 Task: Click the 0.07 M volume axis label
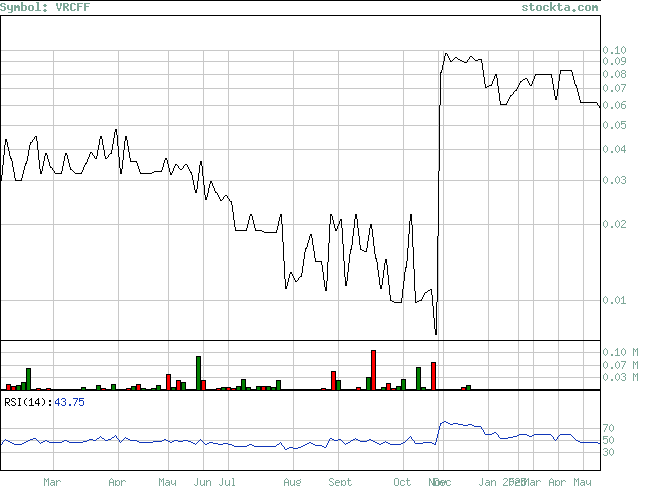[x=620, y=365]
